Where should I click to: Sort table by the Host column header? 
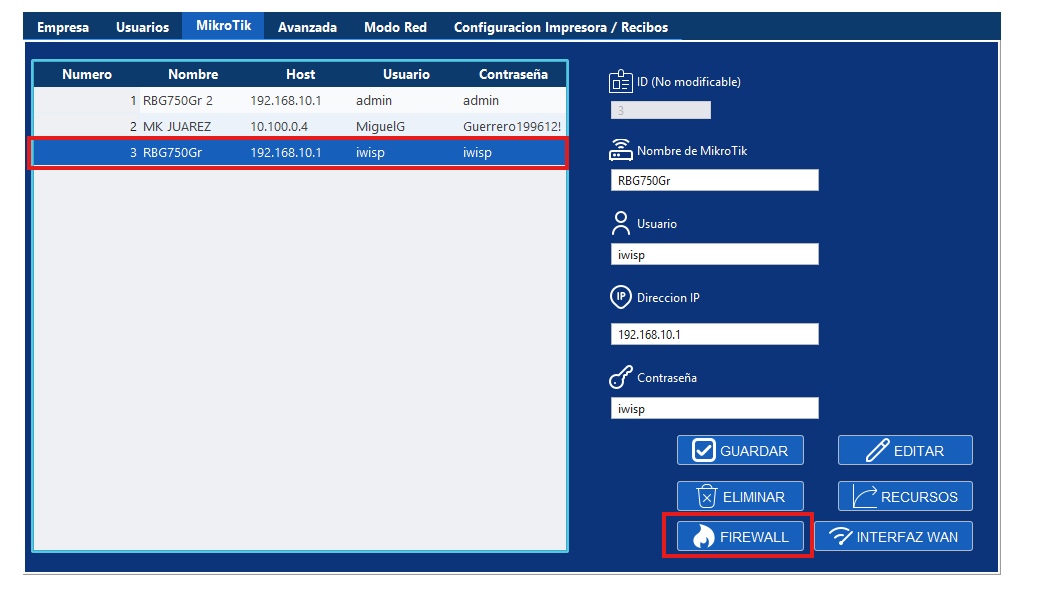tap(300, 75)
